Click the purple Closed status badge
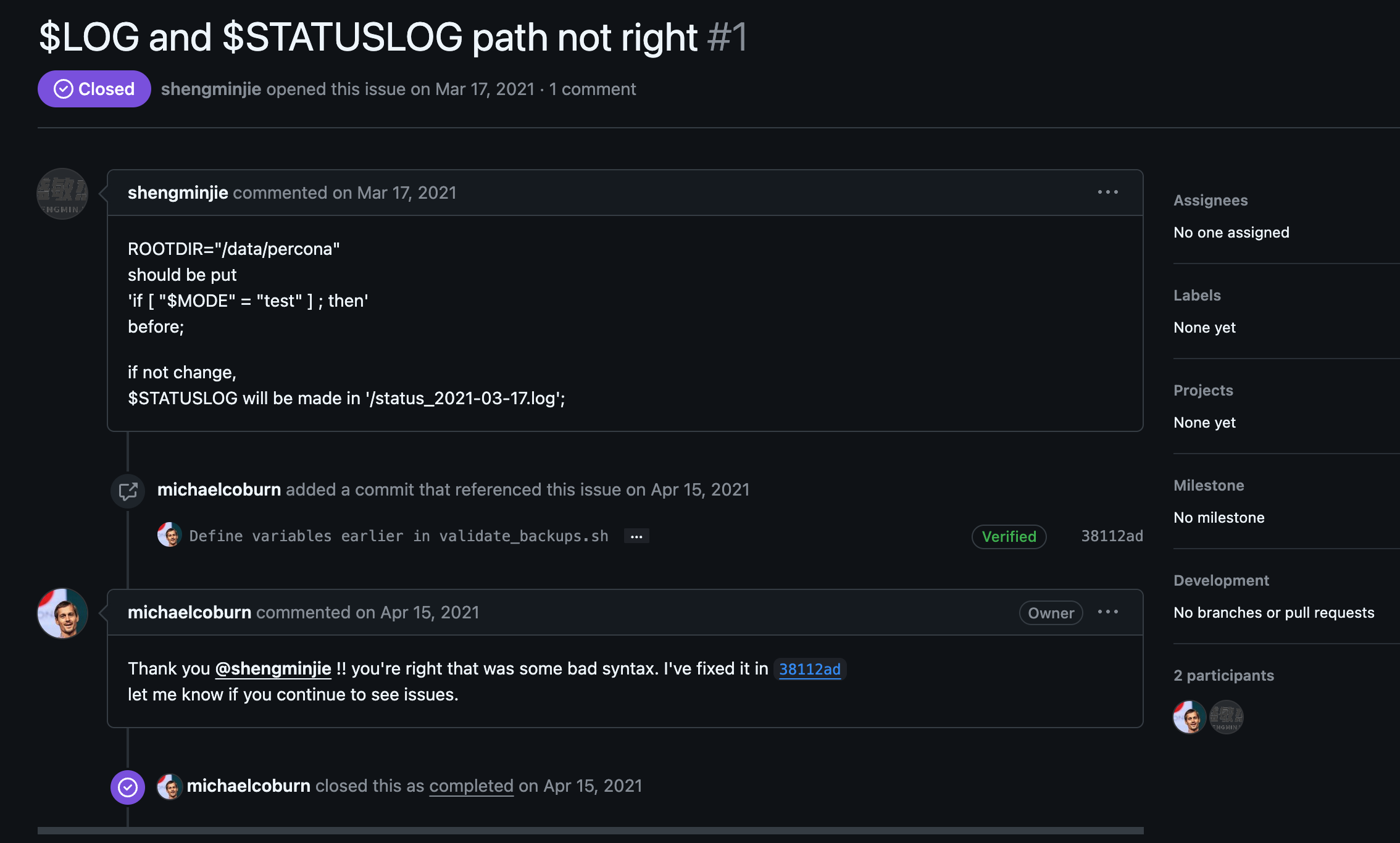Viewport: 1400px width, 843px height. pyautogui.click(x=94, y=89)
